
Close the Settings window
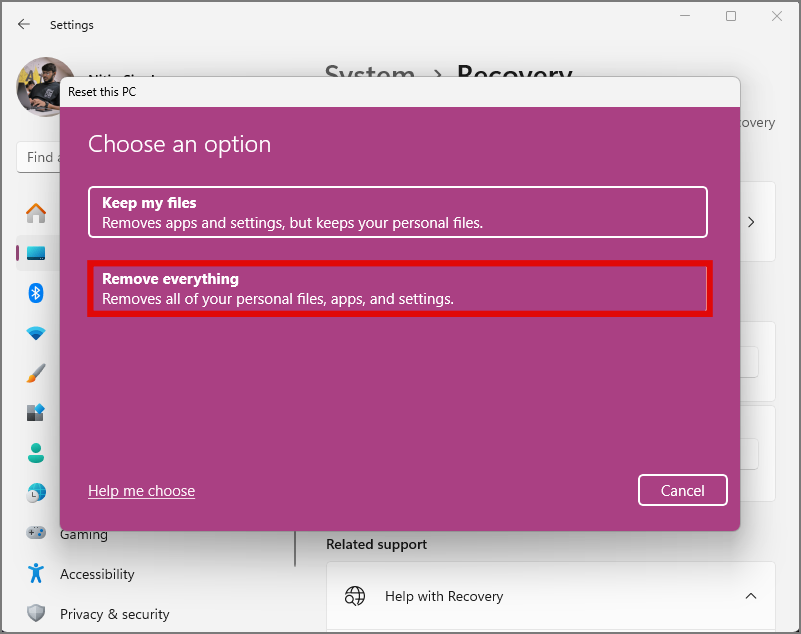tap(777, 16)
